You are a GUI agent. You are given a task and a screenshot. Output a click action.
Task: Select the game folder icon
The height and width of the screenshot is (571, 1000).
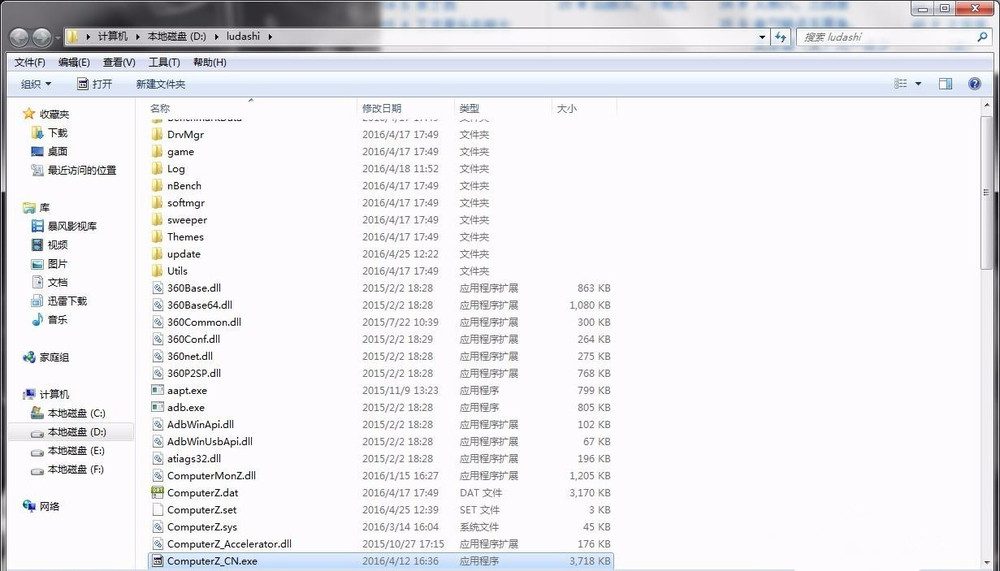[x=158, y=151]
